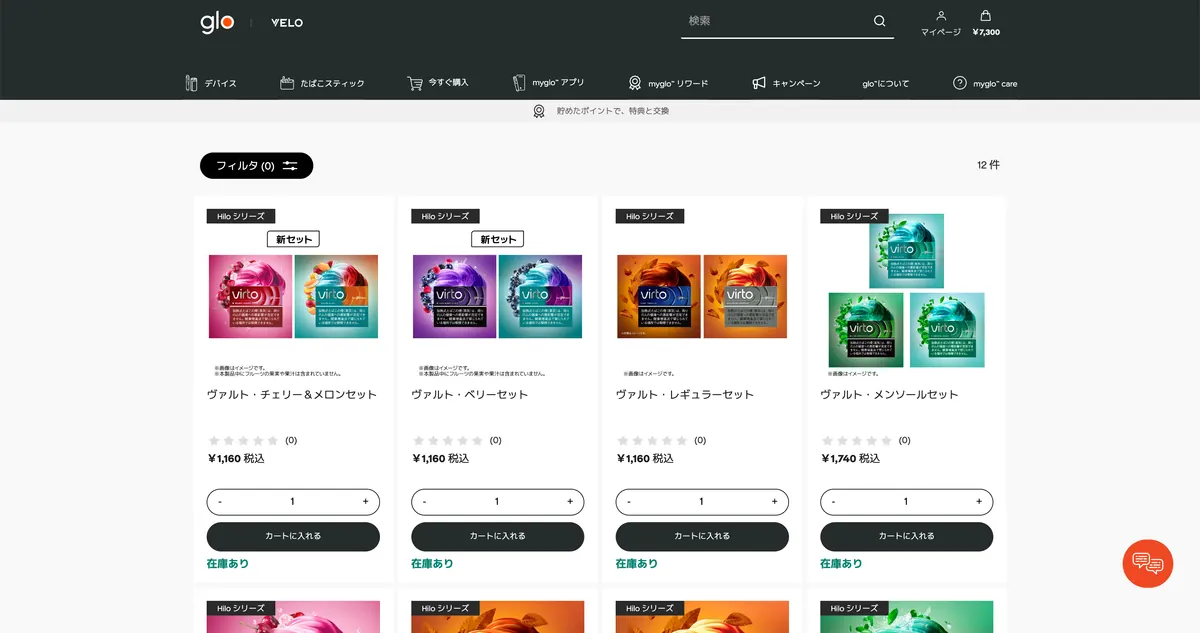Click the search magnifier icon
The width and height of the screenshot is (1200, 633).
click(x=880, y=21)
